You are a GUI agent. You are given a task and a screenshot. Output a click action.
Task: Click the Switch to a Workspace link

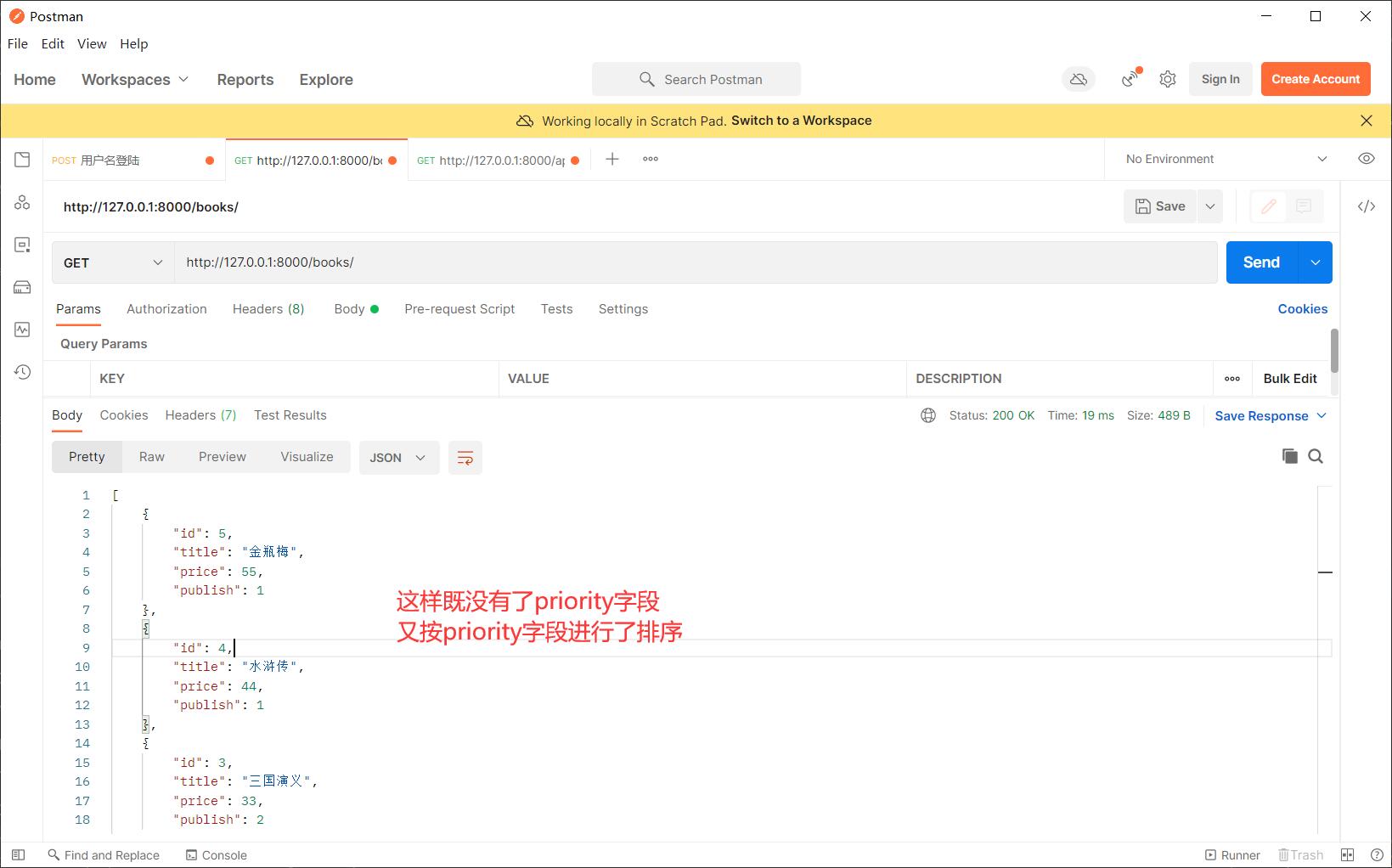801,121
